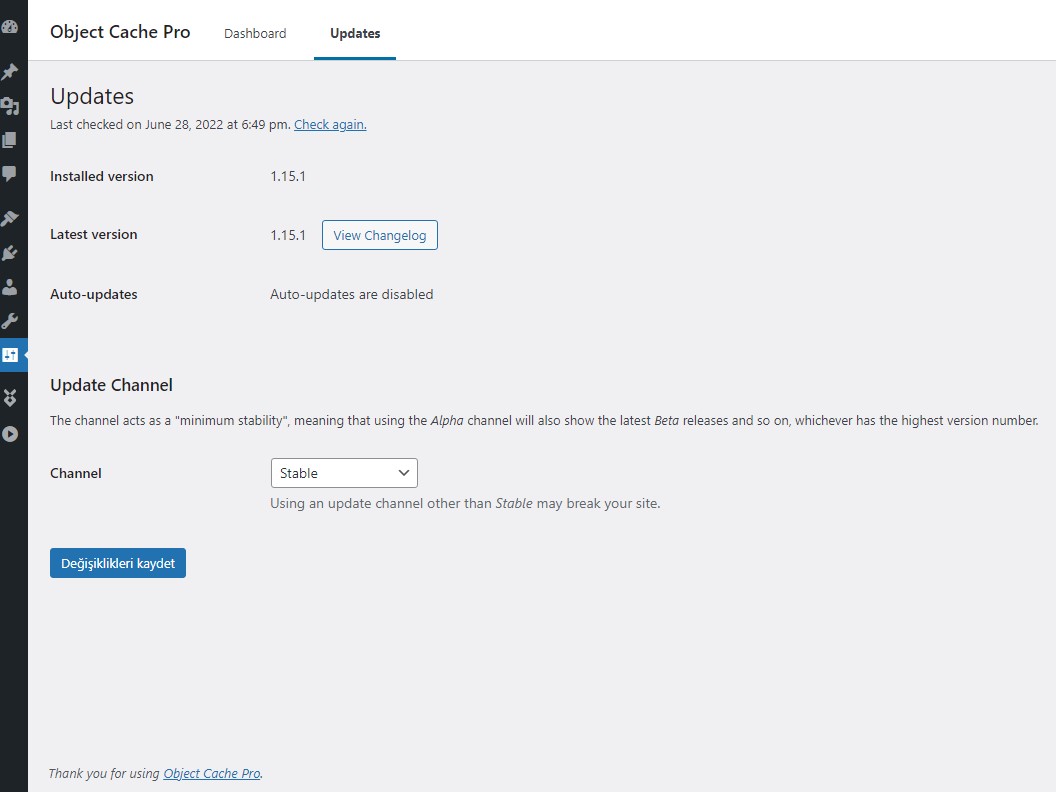Click the Object Cache Pro heading text
The width and height of the screenshot is (1056, 792).
point(120,31)
